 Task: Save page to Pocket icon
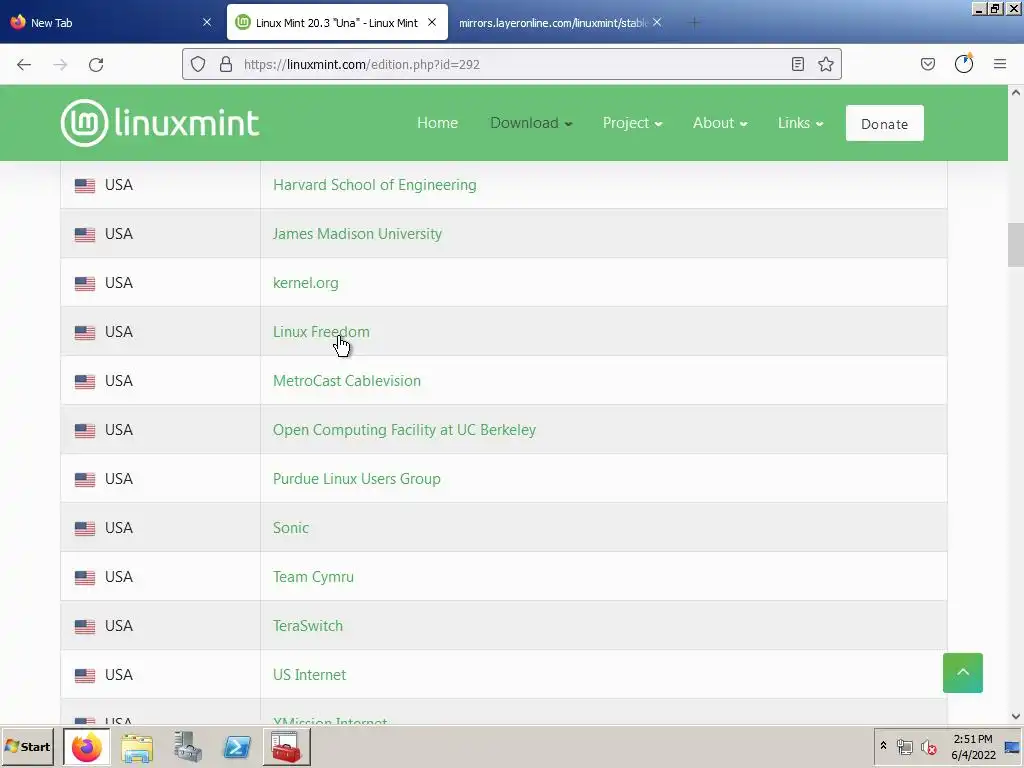927,64
